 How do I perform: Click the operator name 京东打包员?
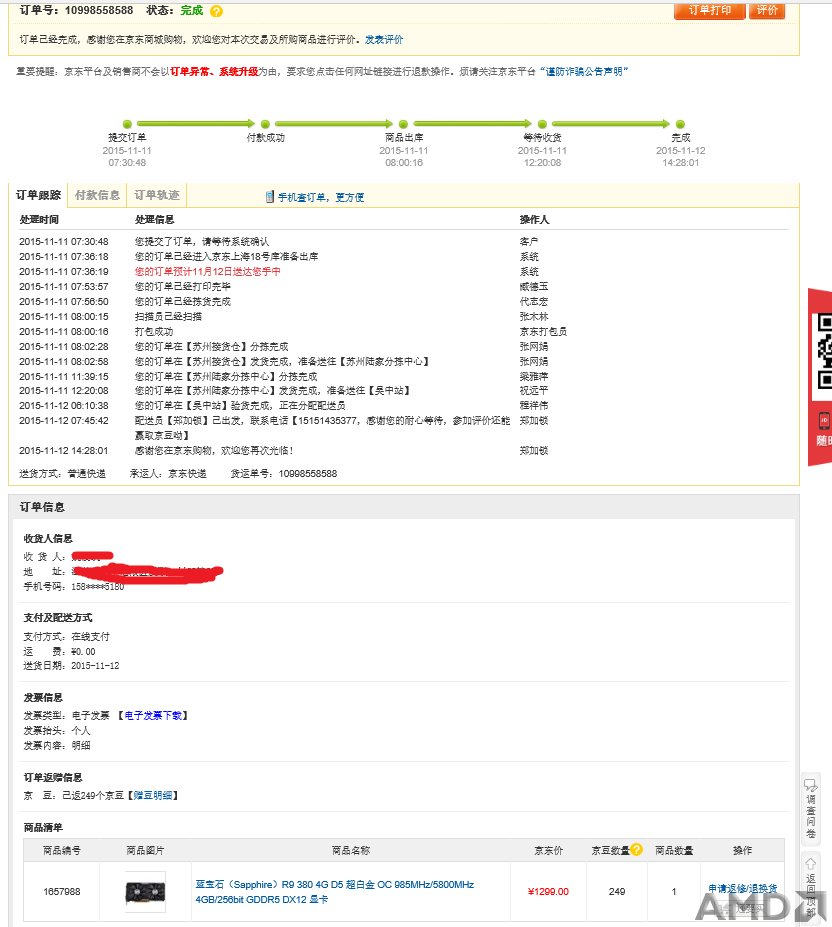pyautogui.click(x=543, y=332)
